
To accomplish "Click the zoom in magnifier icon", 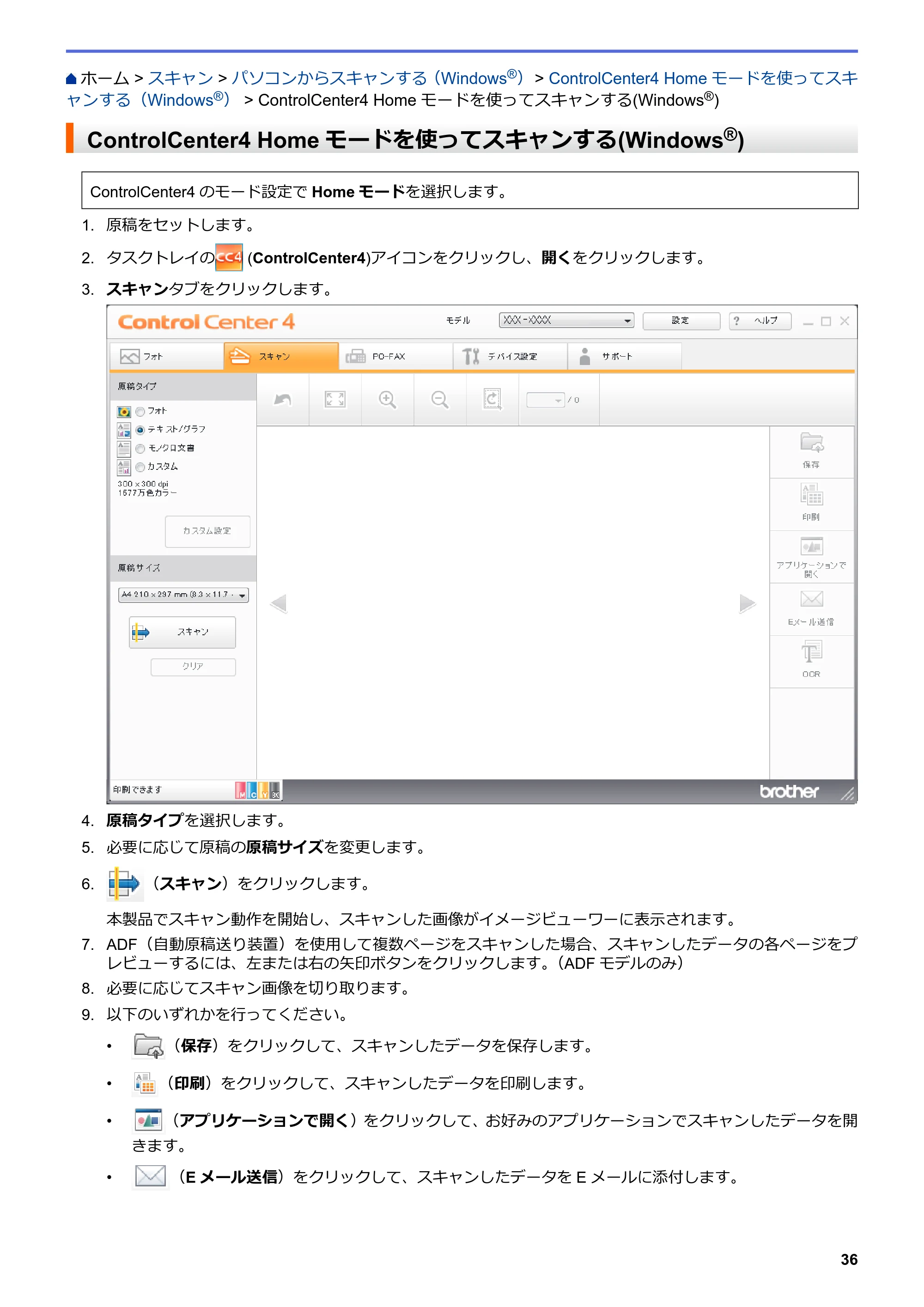I will [x=387, y=400].
